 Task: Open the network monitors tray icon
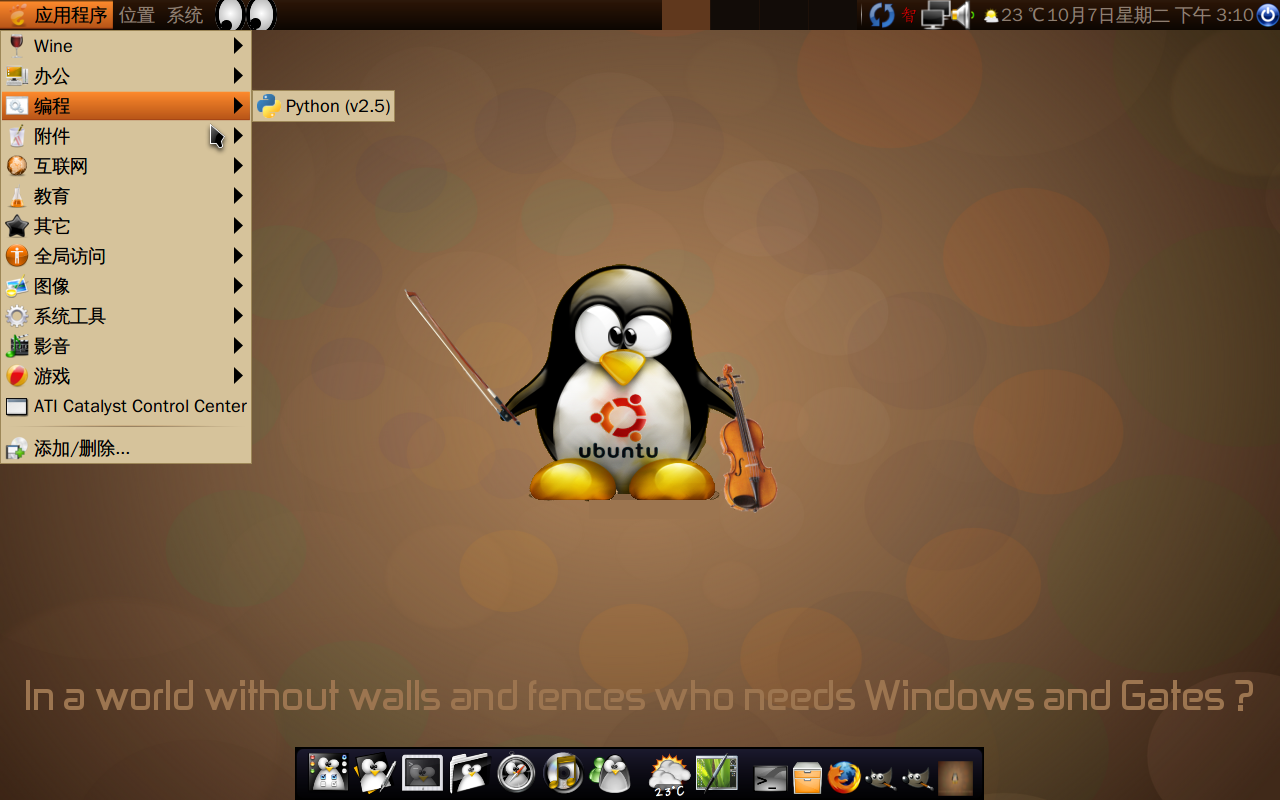coord(934,15)
